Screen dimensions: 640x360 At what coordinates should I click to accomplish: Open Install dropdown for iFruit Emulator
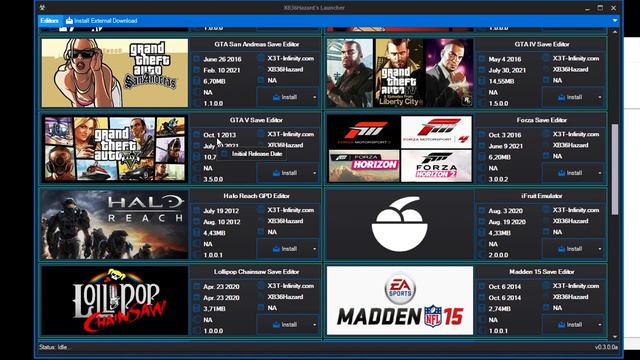(x=600, y=249)
